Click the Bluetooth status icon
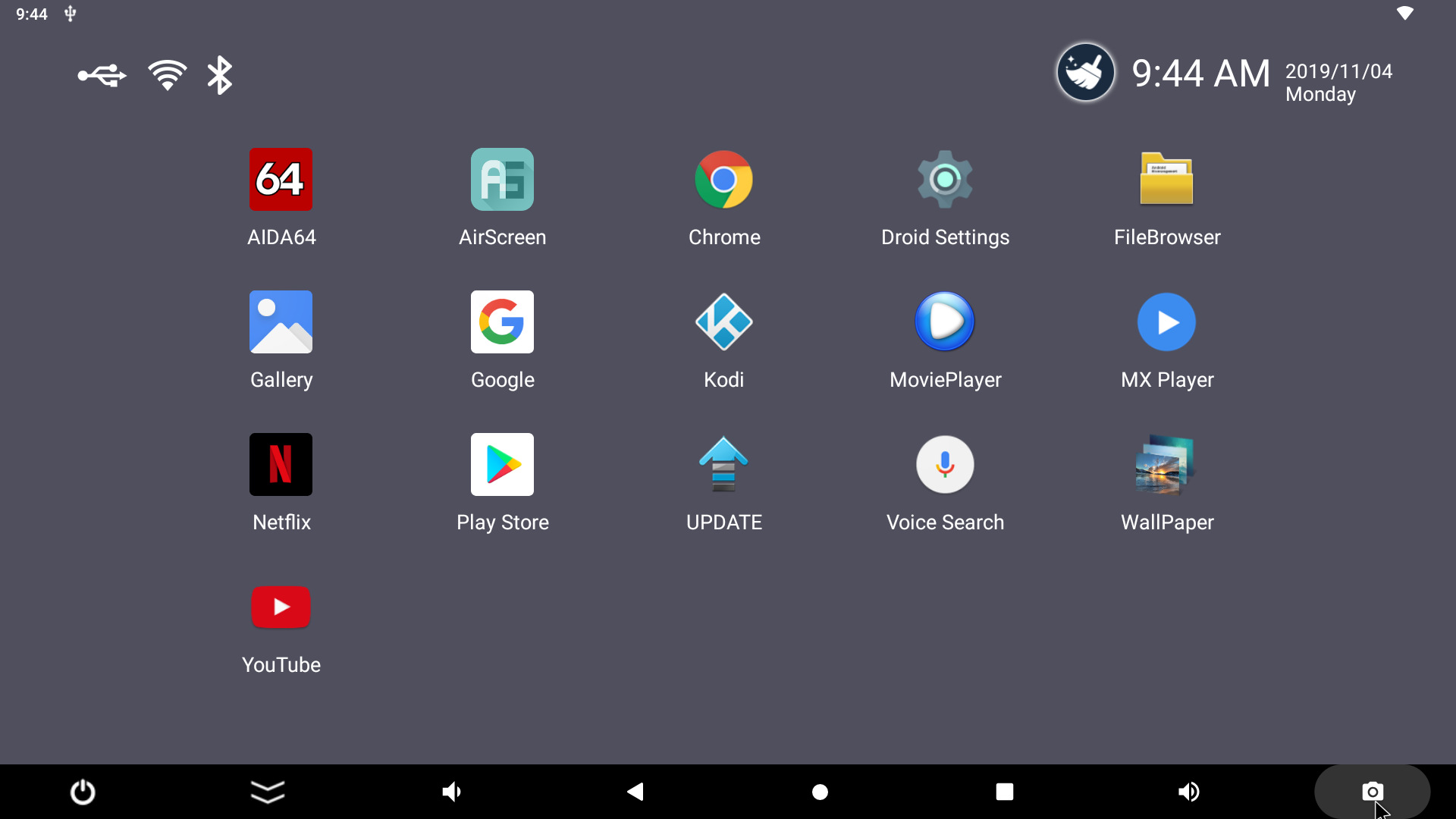The height and width of the screenshot is (819, 1456). (220, 75)
